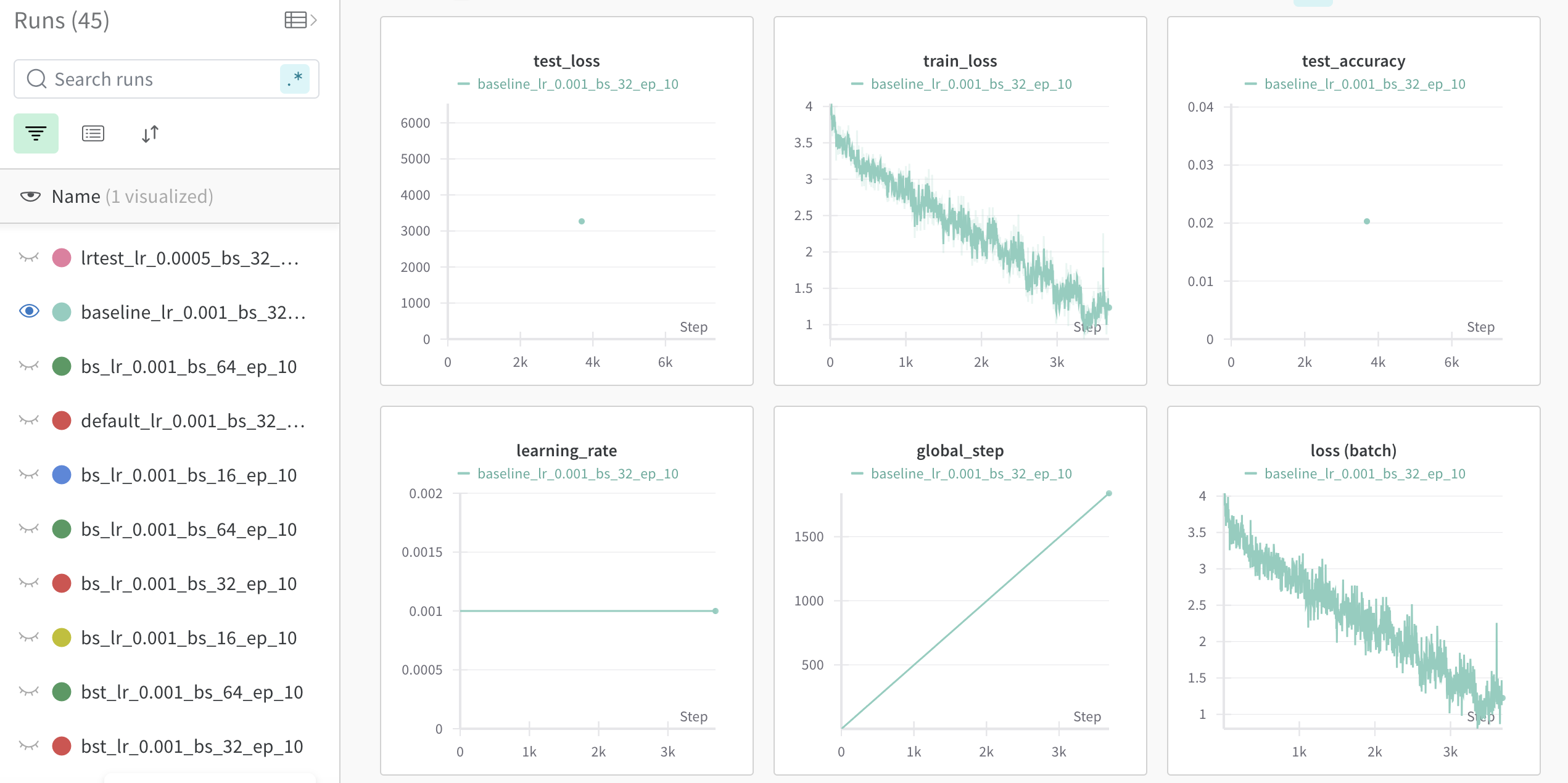Hide the baseline_lr_0.001_bs_32 run
The image size is (1568, 783).
(x=29, y=311)
